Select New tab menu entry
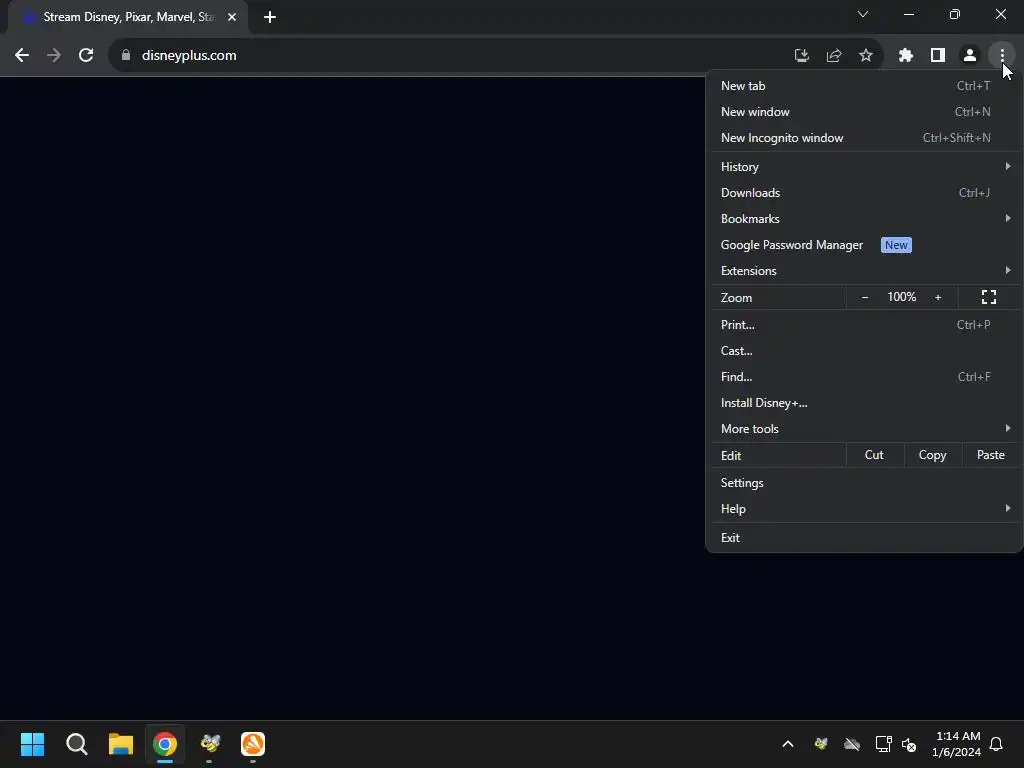1024x768 pixels. 865,86
